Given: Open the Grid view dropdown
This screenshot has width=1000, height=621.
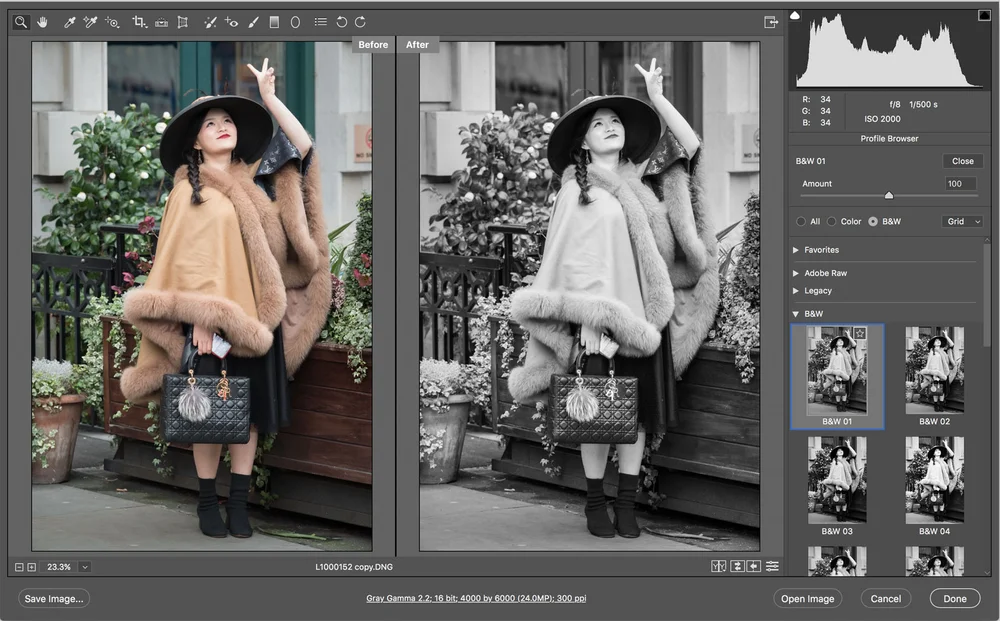Looking at the screenshot, I should (962, 221).
